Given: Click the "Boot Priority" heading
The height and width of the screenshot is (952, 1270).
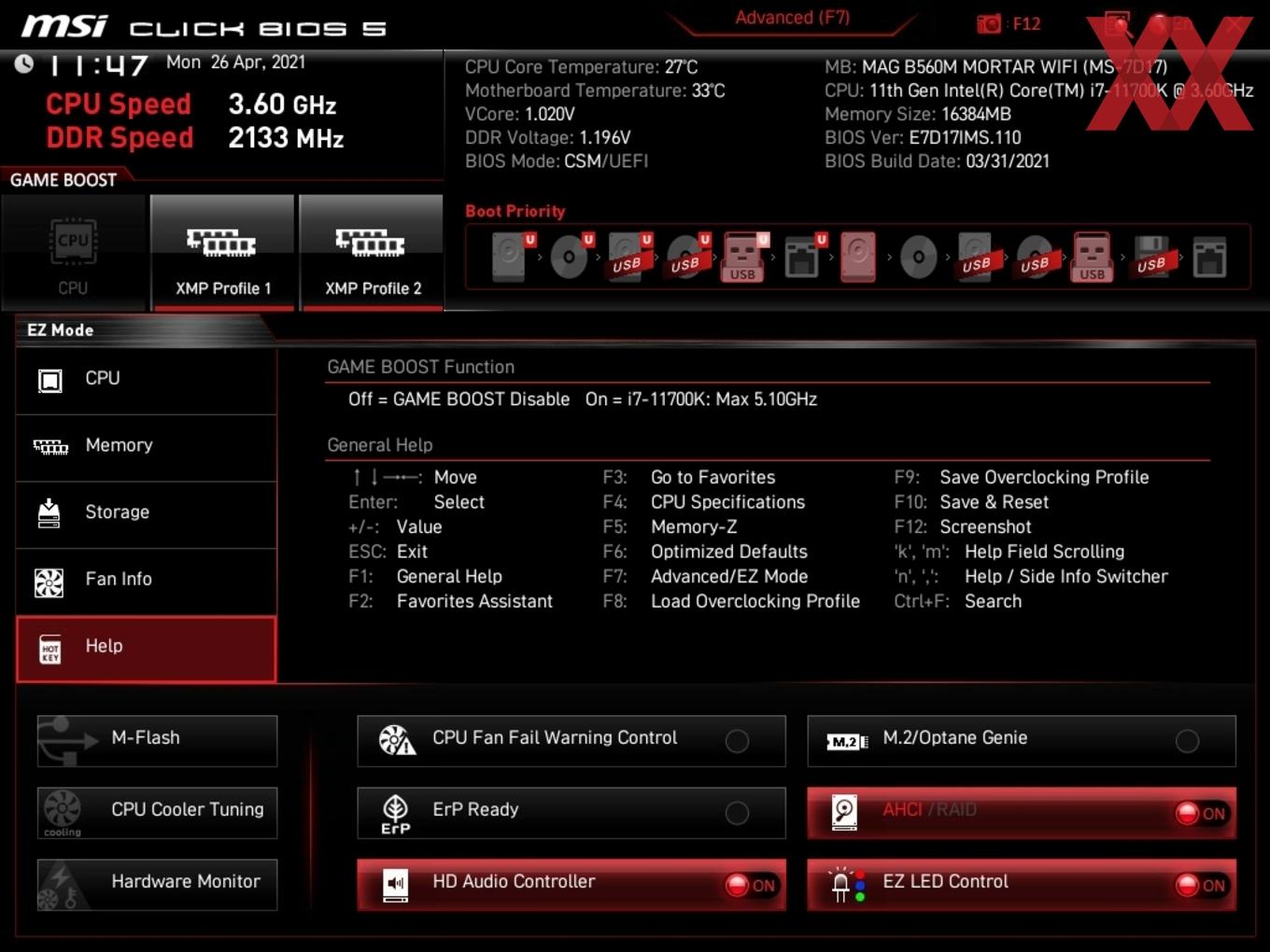Looking at the screenshot, I should pos(515,211).
